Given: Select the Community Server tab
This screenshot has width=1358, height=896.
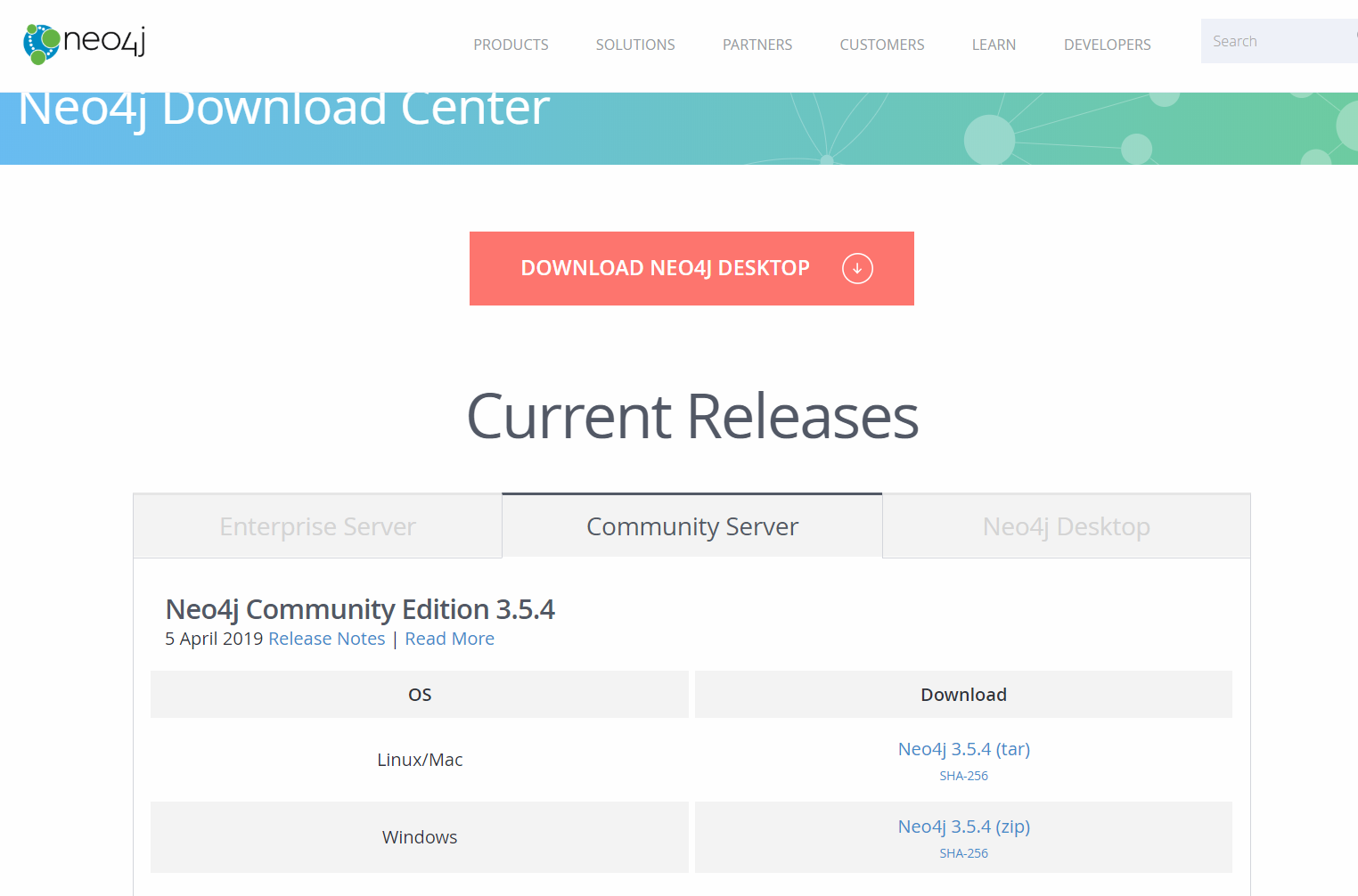Looking at the screenshot, I should (691, 526).
